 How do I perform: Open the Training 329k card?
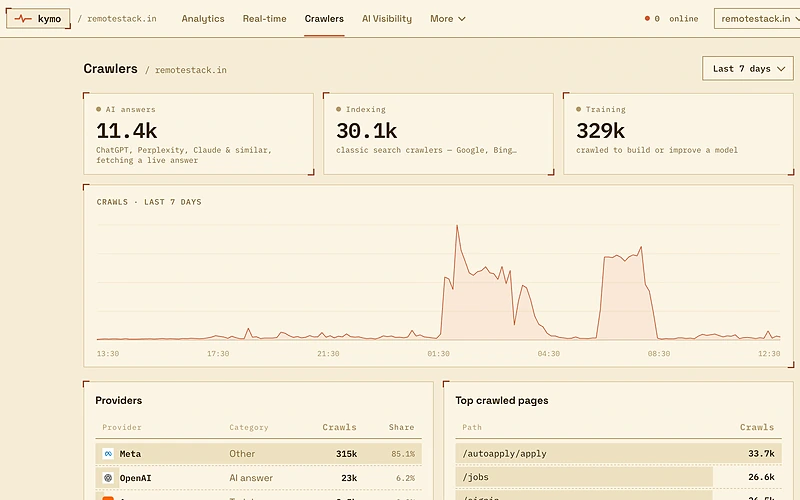tap(679, 134)
